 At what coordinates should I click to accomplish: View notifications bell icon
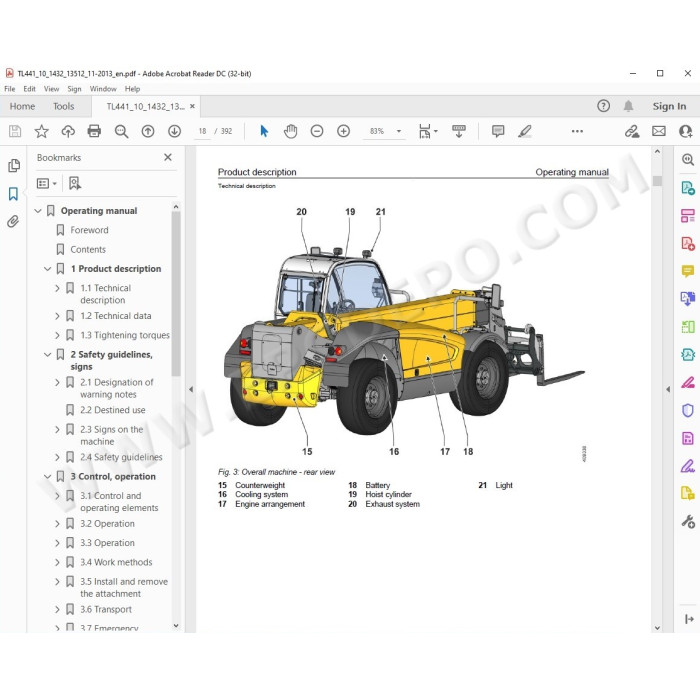coord(628,106)
